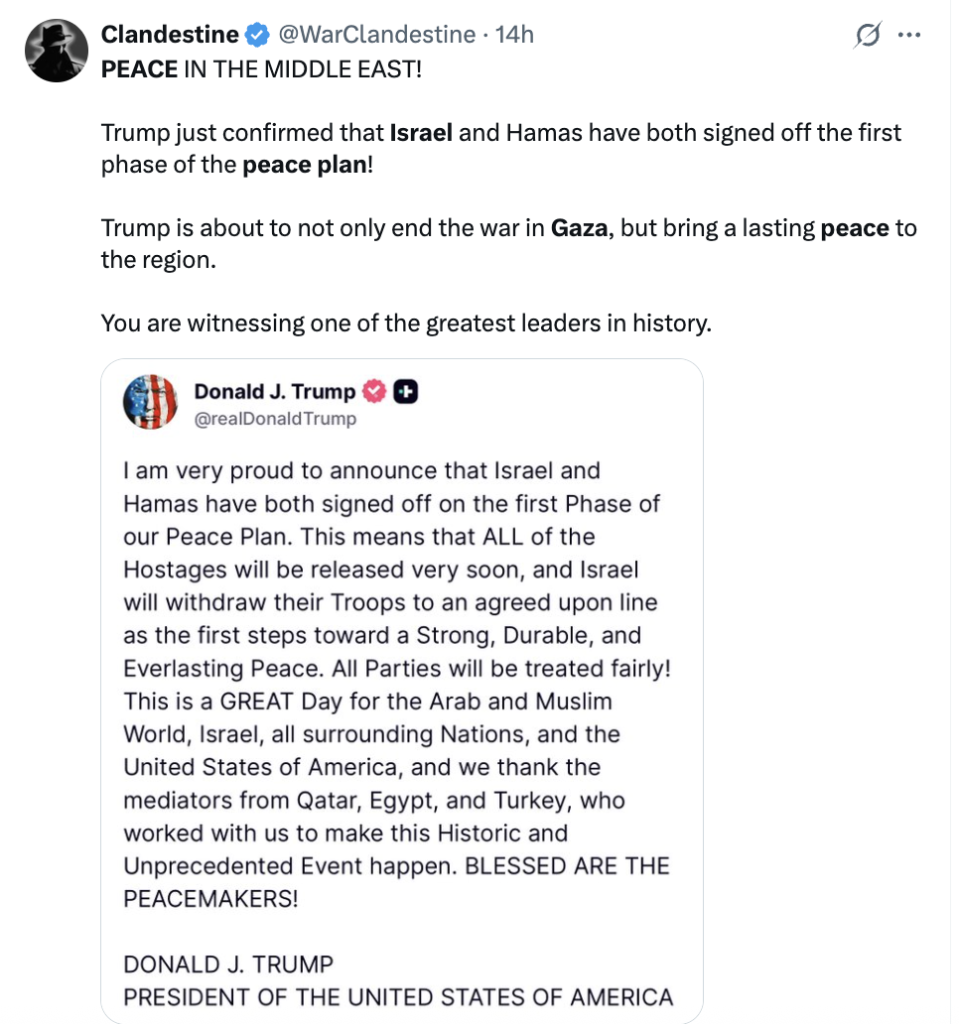Viewport: 959px width, 1024px height.
Task: Click the bold PEACE keyword in the headline
Action: tap(139, 74)
